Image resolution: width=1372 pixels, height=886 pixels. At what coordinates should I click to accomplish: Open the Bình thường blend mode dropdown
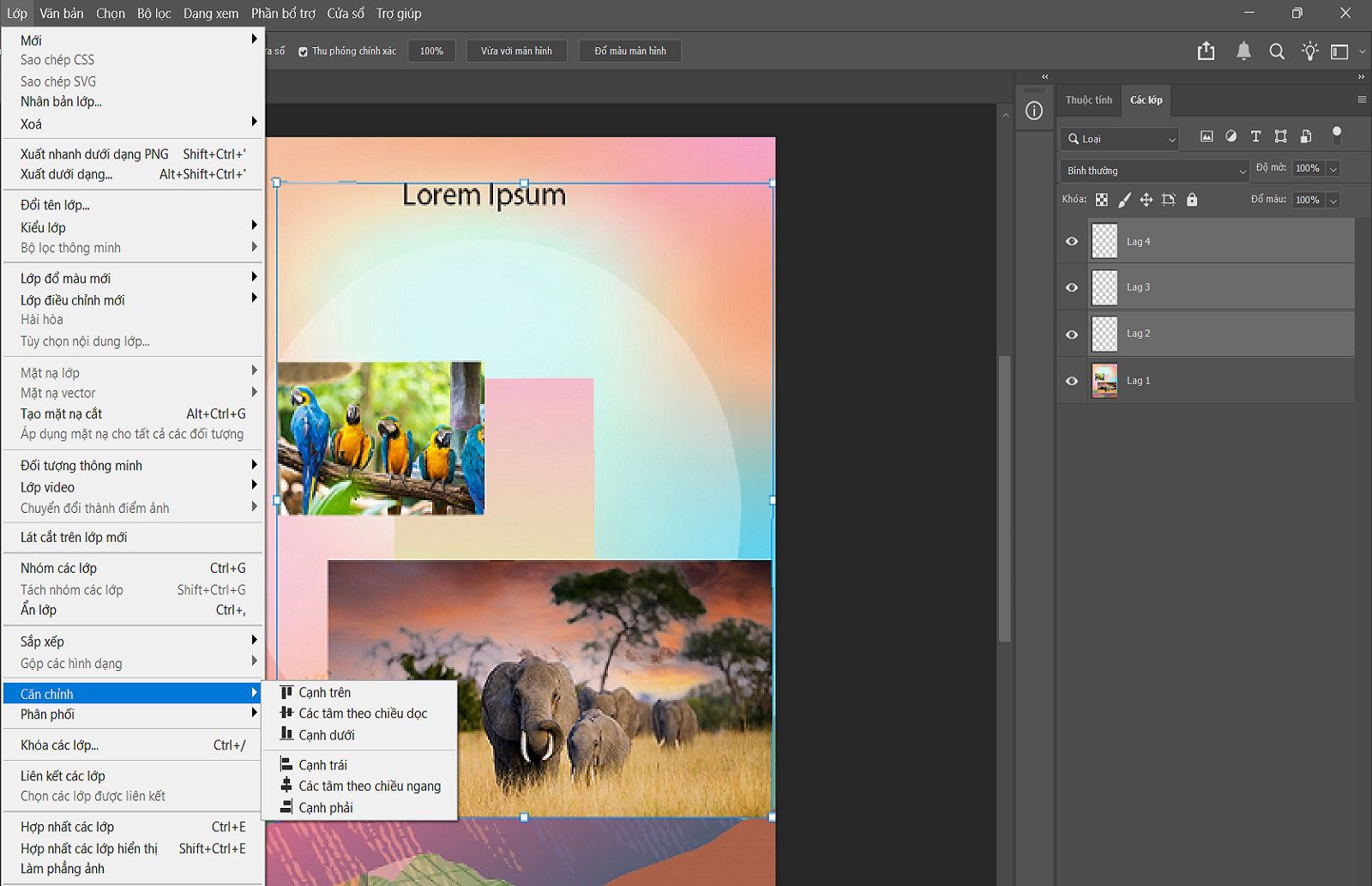tap(1155, 171)
